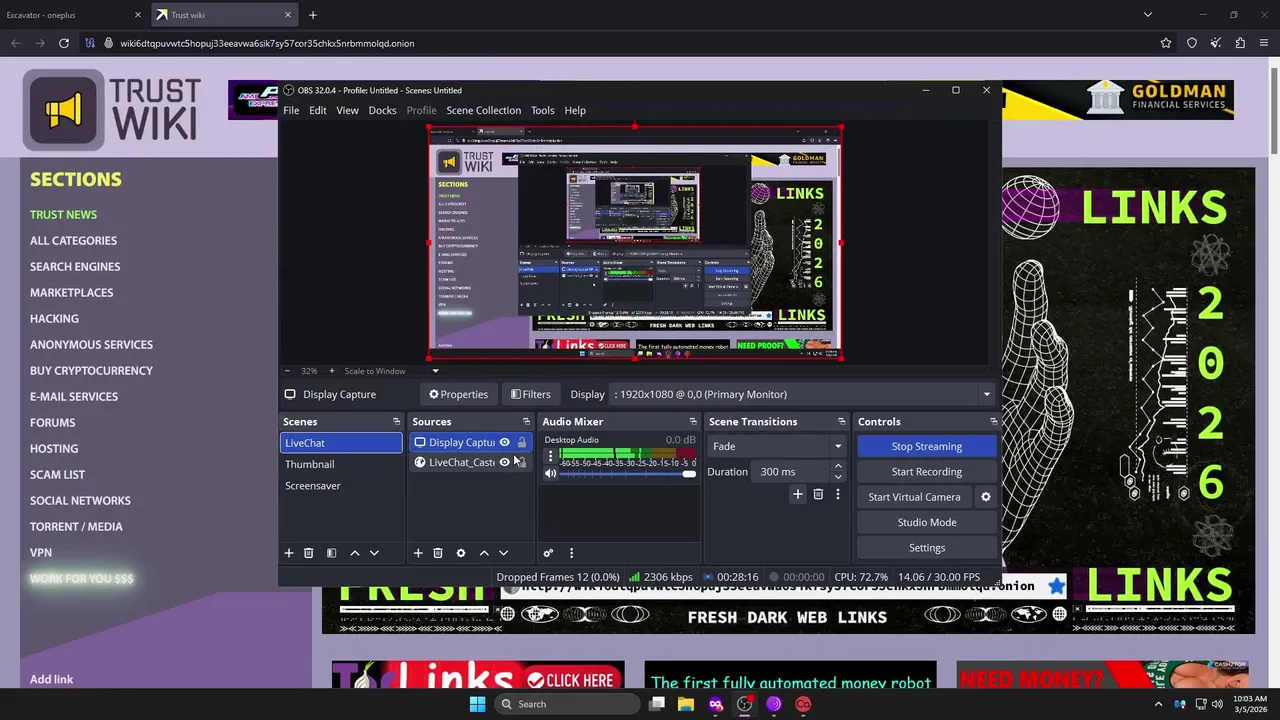
Task: Click the Stop Streaming button
Action: click(x=927, y=446)
